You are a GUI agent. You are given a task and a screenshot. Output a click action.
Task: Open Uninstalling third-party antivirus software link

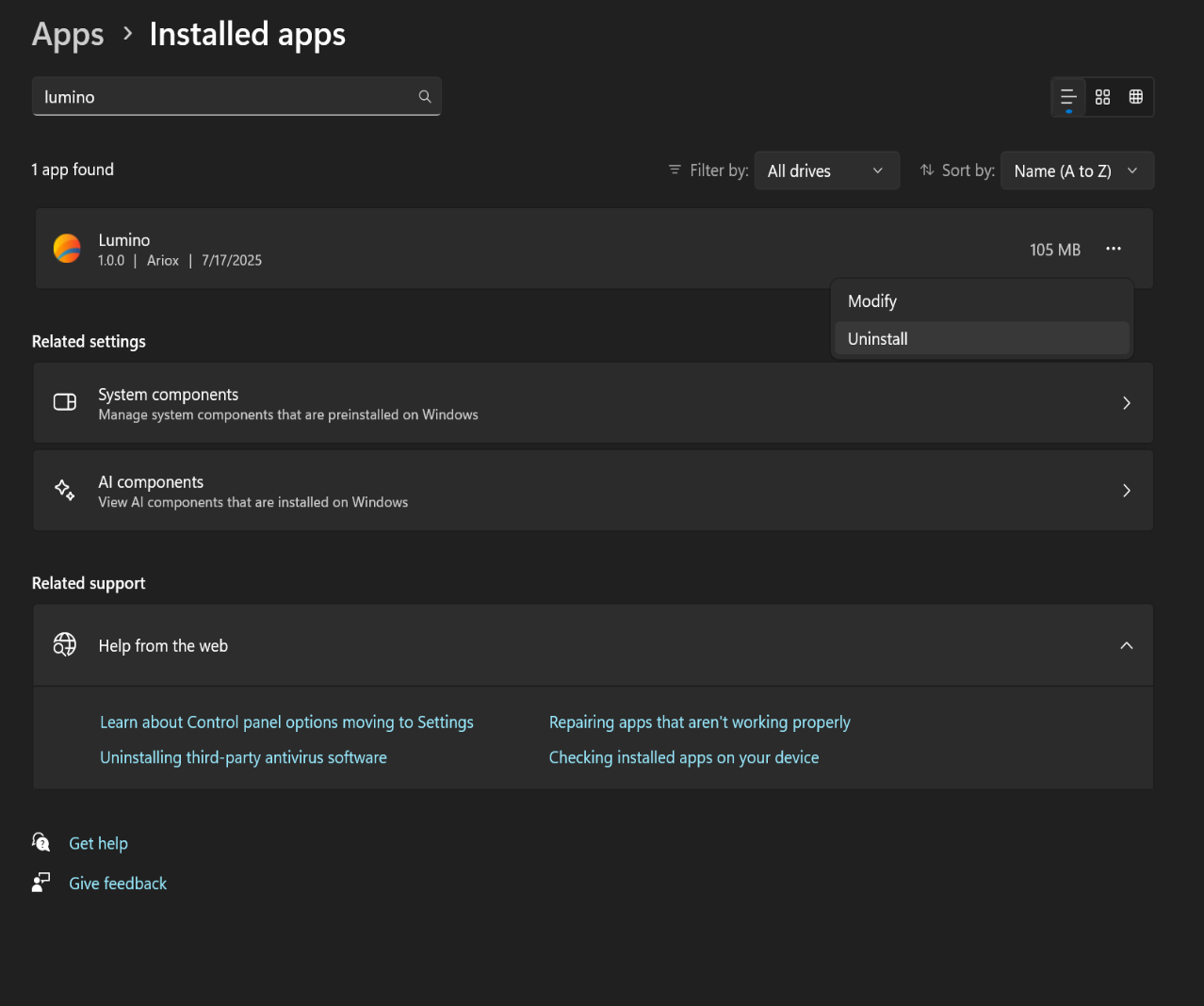click(x=243, y=757)
